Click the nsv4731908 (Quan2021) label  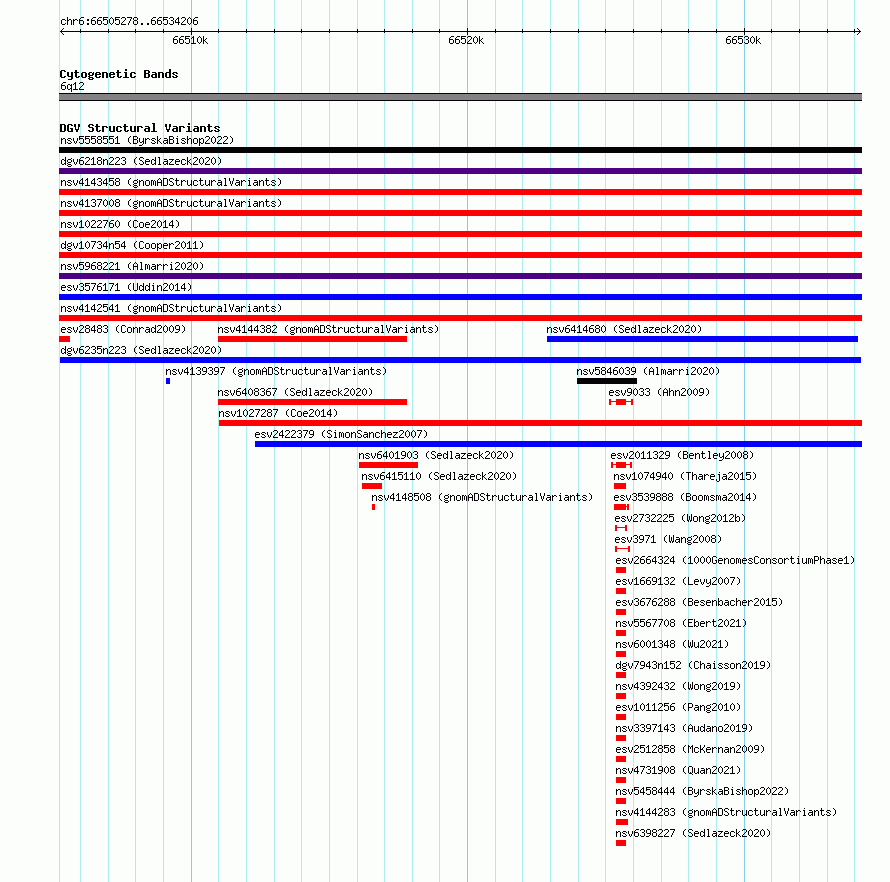(x=678, y=770)
